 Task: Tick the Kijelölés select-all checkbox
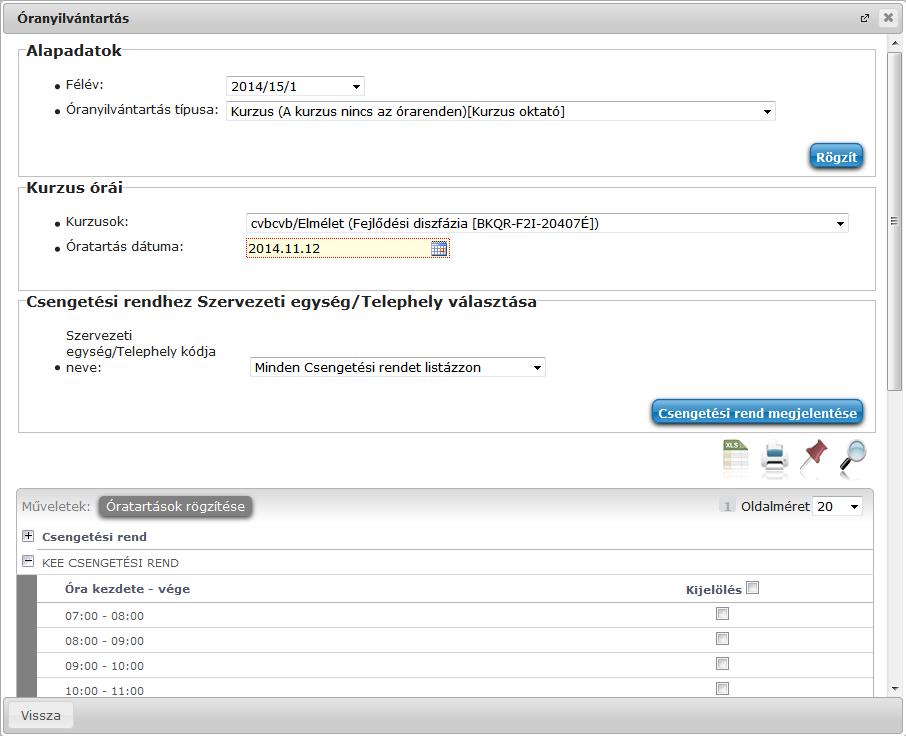tap(752, 588)
